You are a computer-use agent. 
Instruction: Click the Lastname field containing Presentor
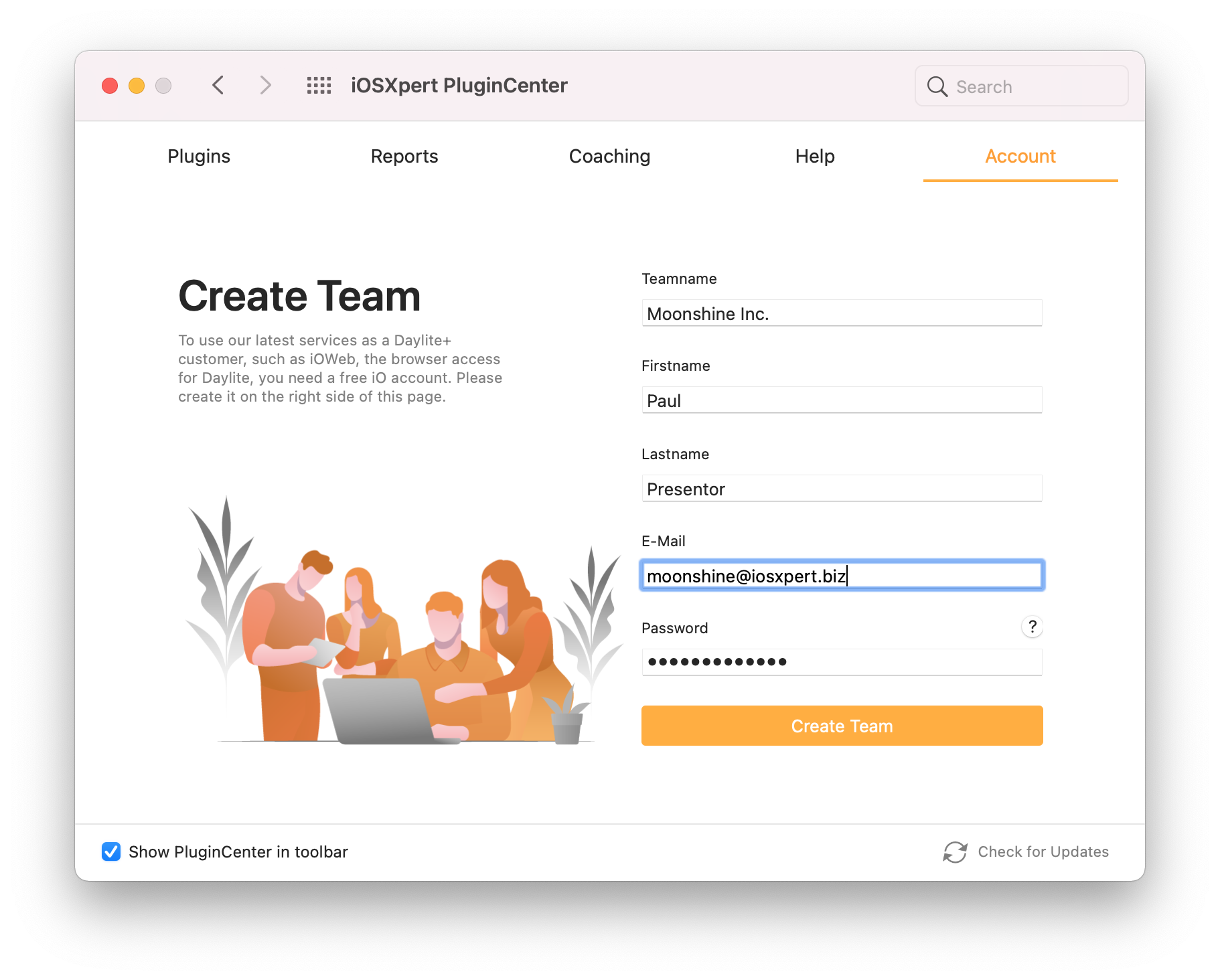[842, 489]
